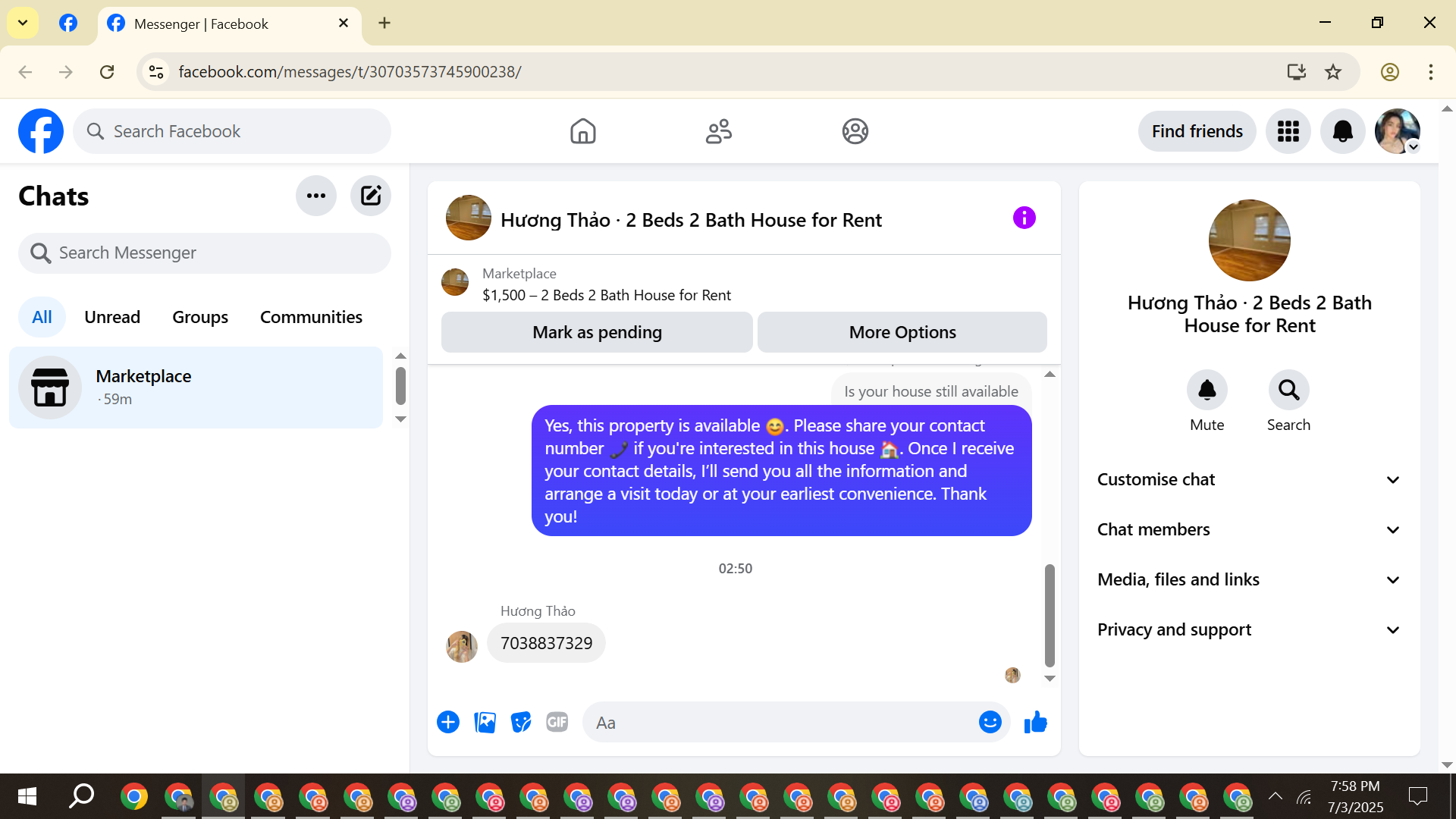This screenshot has width=1456, height=819.
Task: Switch to the Unread chats tab
Action: pyautogui.click(x=112, y=317)
